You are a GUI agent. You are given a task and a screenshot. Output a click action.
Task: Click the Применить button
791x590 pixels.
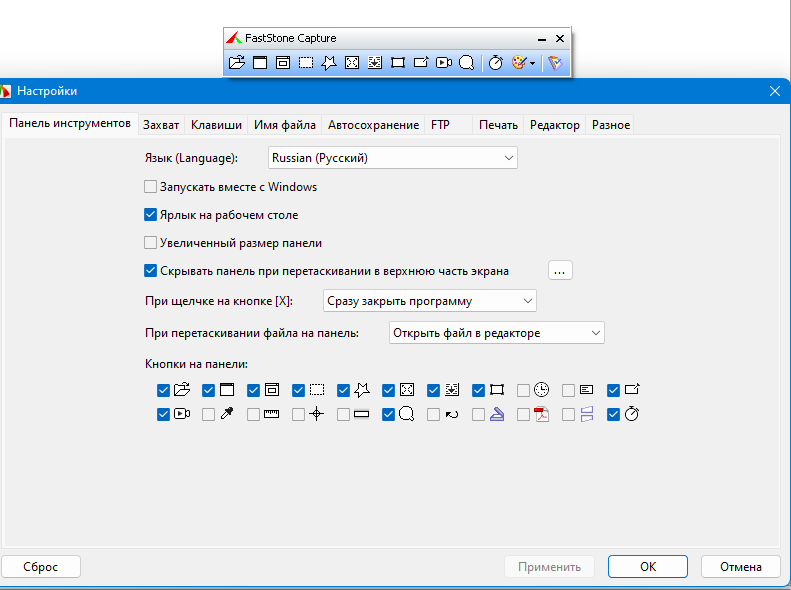pos(549,567)
